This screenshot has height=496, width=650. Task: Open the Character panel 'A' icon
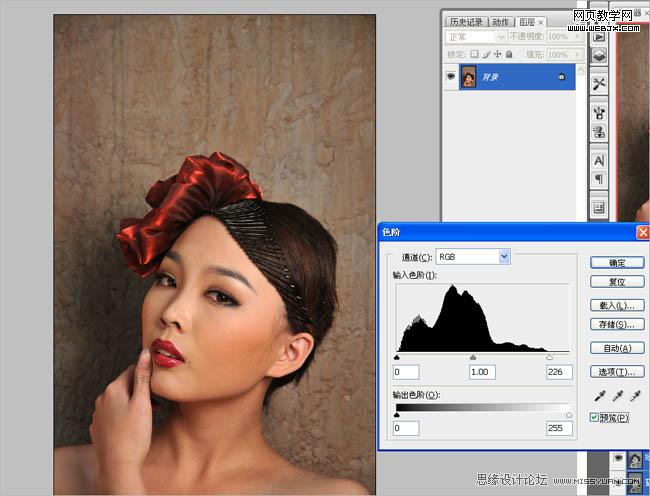click(600, 160)
